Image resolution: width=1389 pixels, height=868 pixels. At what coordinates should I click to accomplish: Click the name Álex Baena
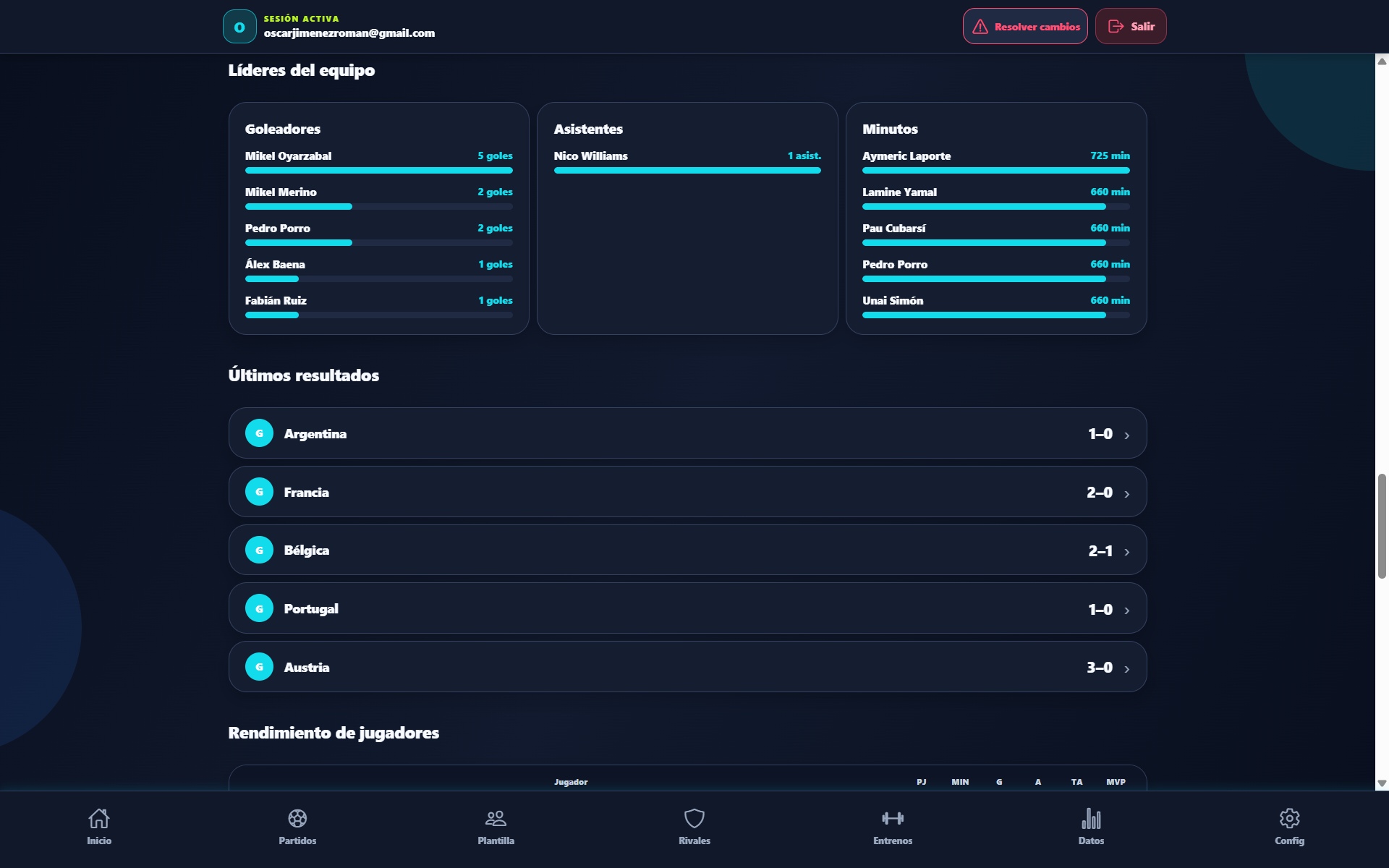pyautogui.click(x=275, y=264)
